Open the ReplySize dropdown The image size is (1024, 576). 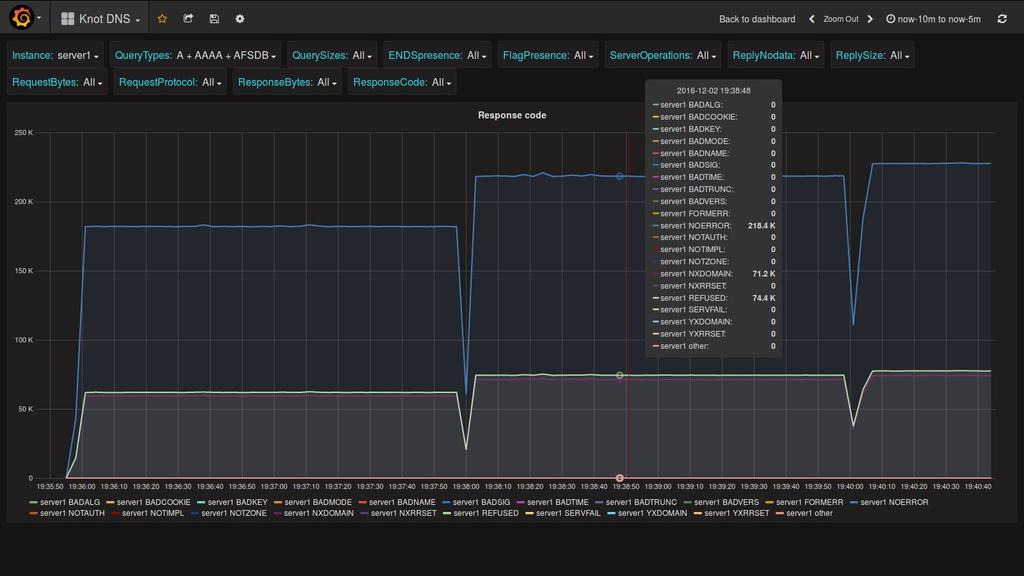click(x=899, y=56)
